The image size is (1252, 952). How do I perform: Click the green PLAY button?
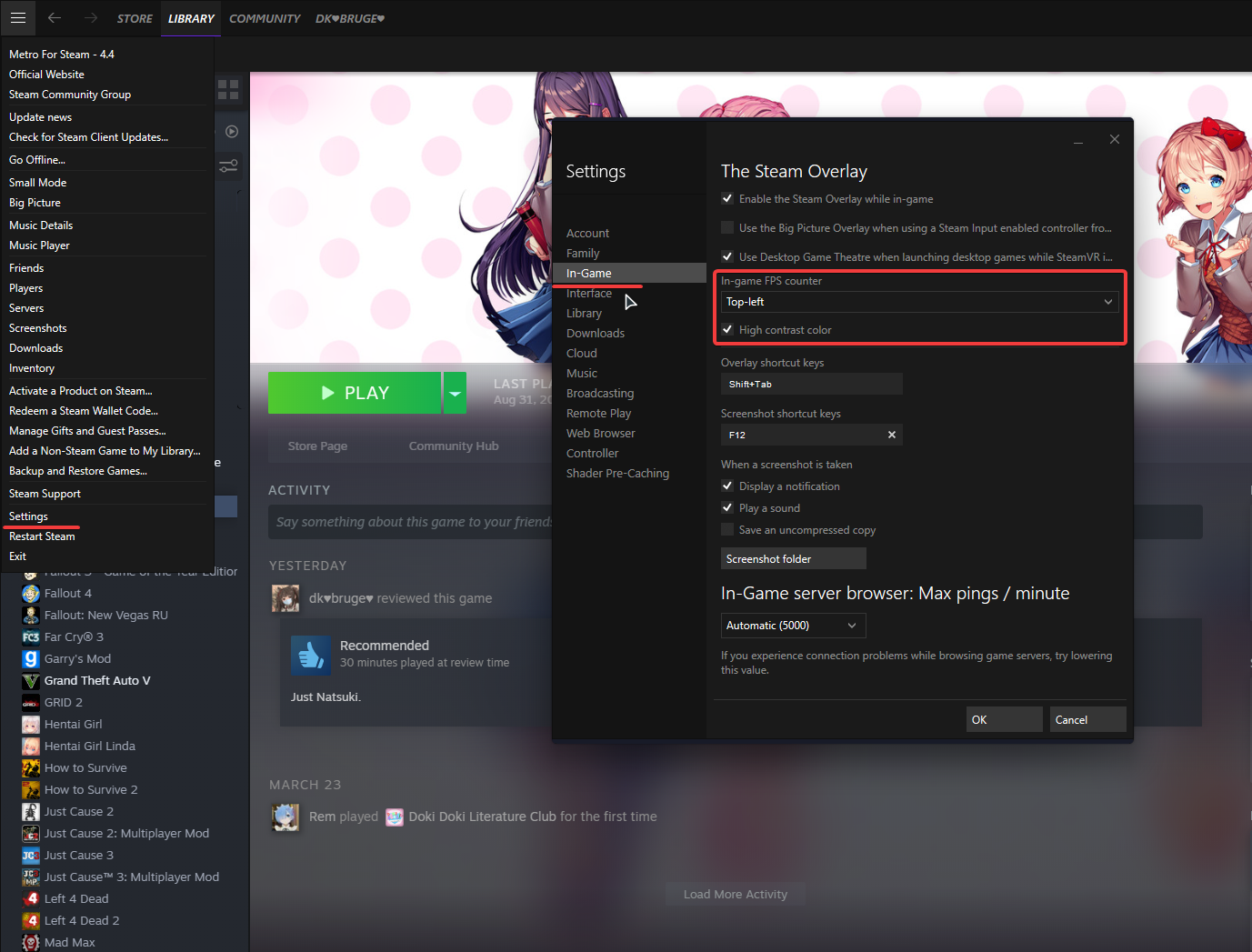click(355, 393)
